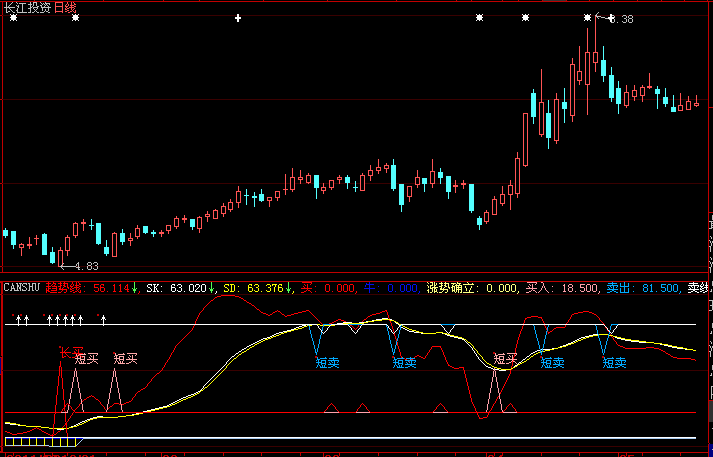Screen dimensions: 713x457
Task: Click the blue 卖出: 81.500 label
Action: coord(641,288)
